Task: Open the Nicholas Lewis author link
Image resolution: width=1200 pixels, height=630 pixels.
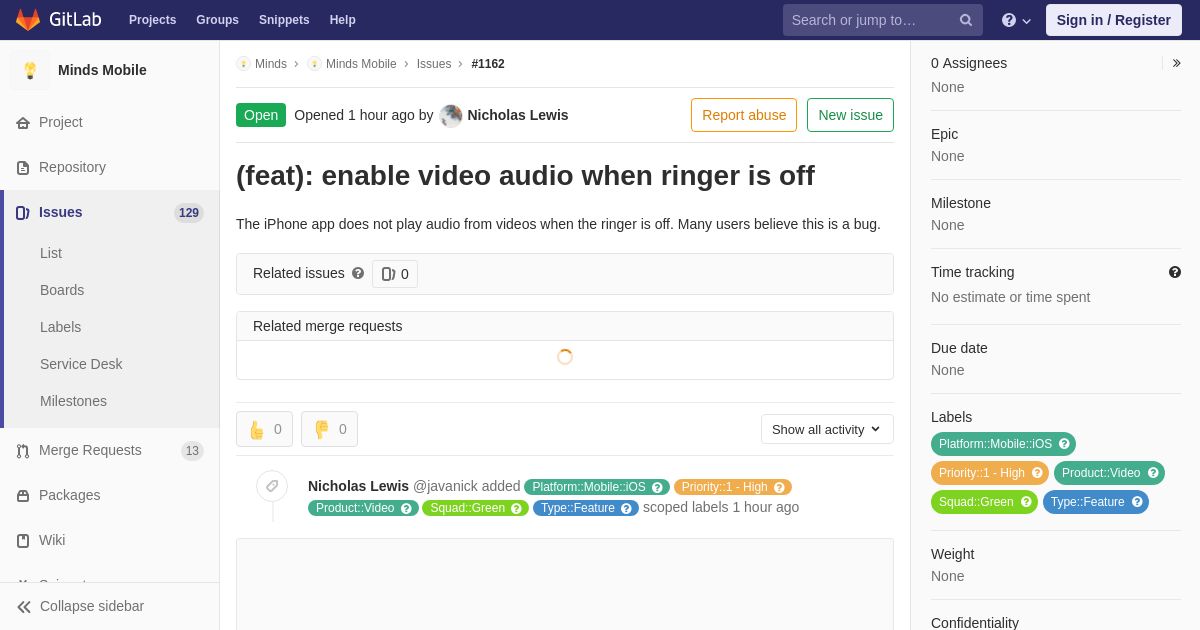Action: click(518, 115)
